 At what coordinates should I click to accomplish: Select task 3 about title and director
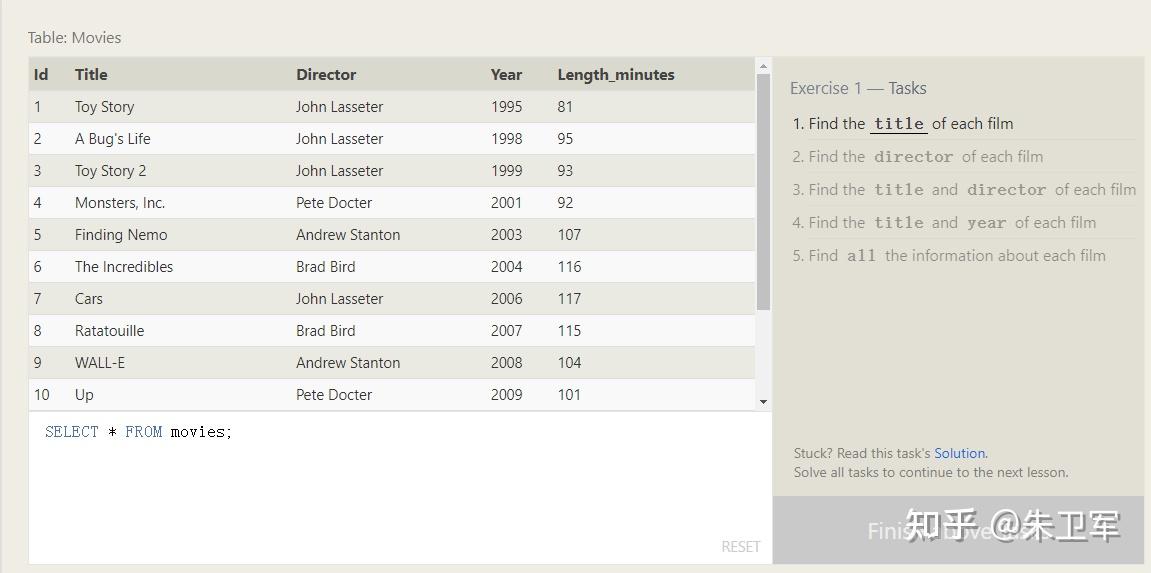point(964,190)
